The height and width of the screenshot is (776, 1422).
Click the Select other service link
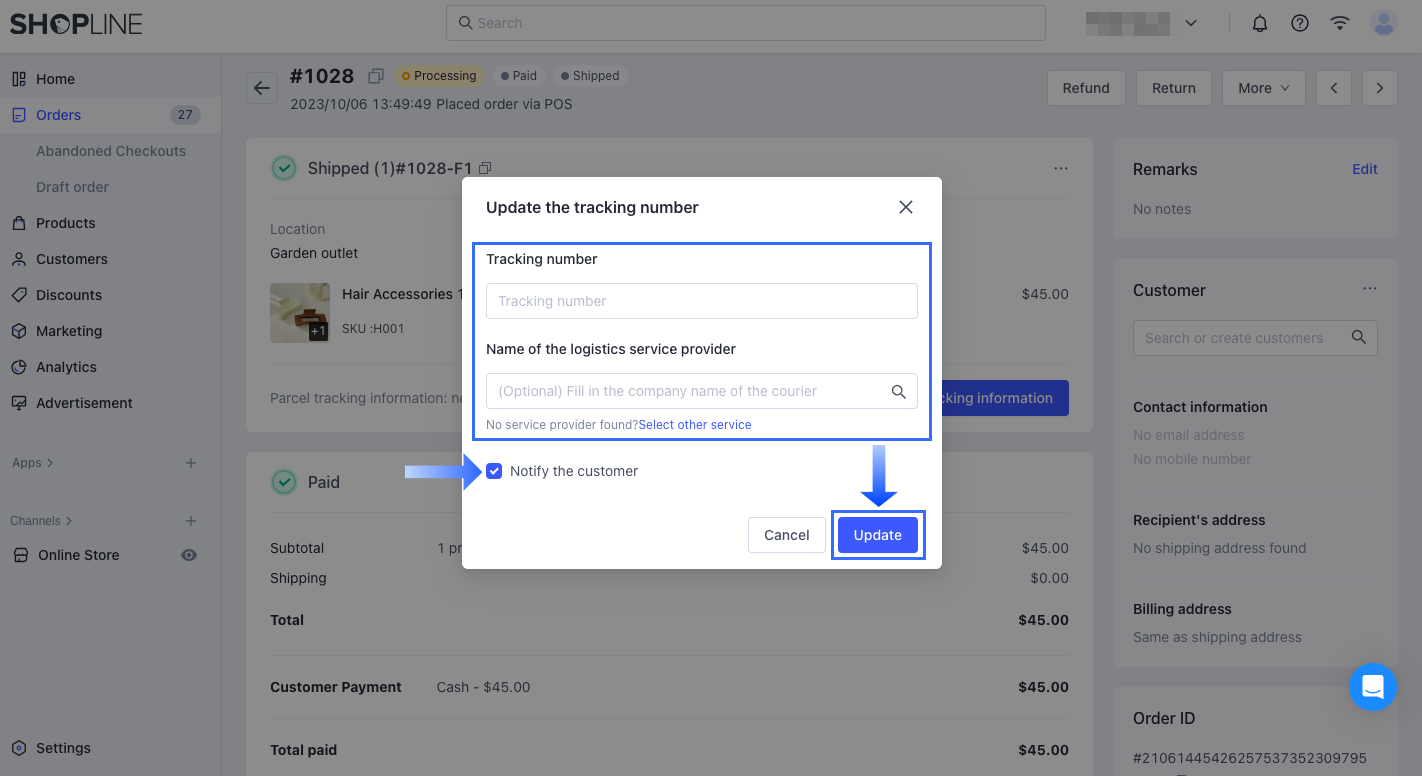[x=695, y=424]
